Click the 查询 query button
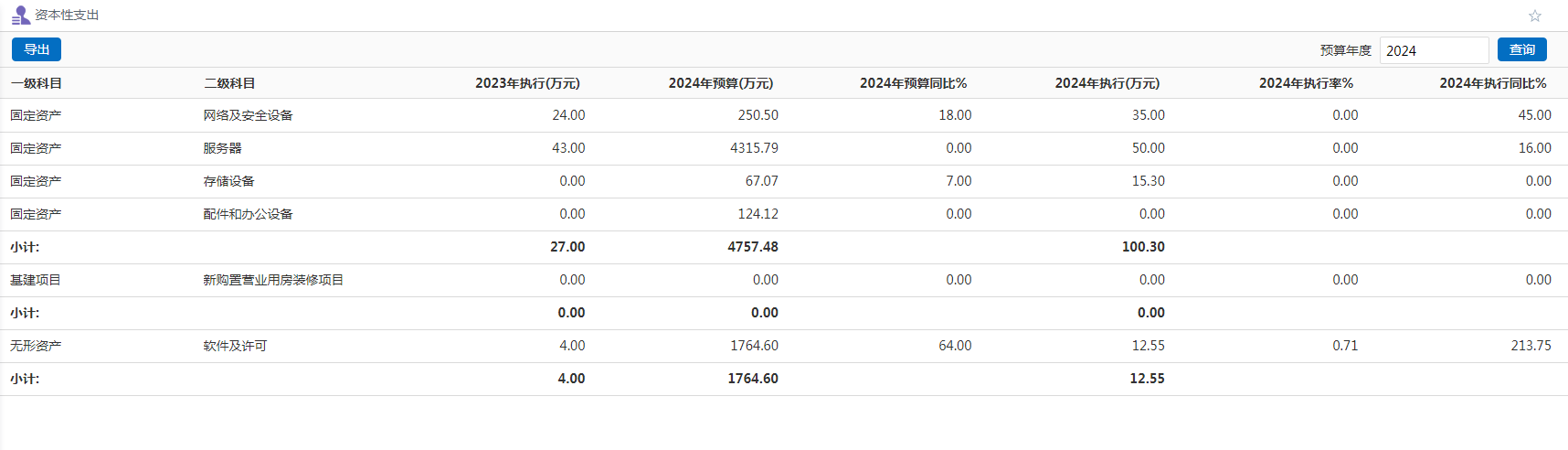 pos(1521,49)
